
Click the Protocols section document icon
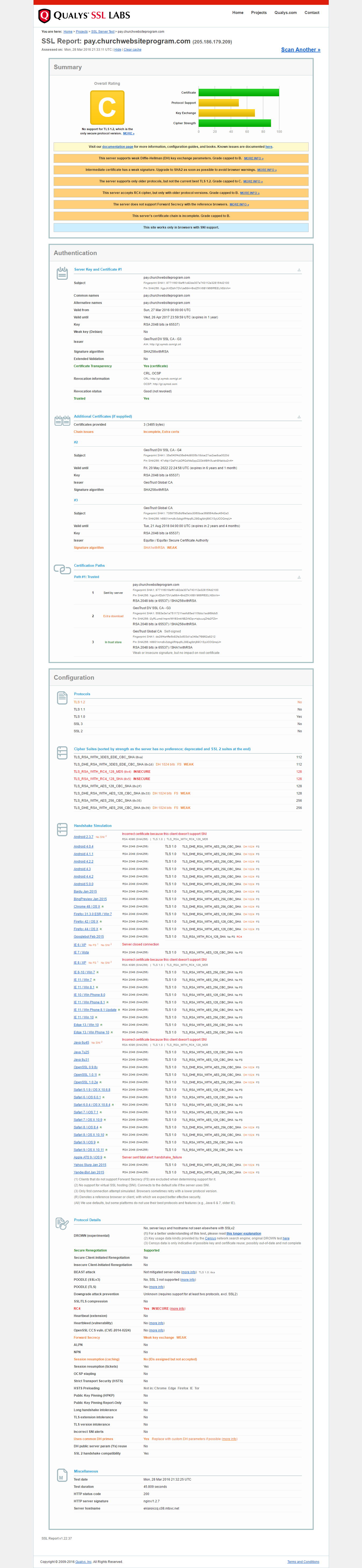(x=62, y=698)
